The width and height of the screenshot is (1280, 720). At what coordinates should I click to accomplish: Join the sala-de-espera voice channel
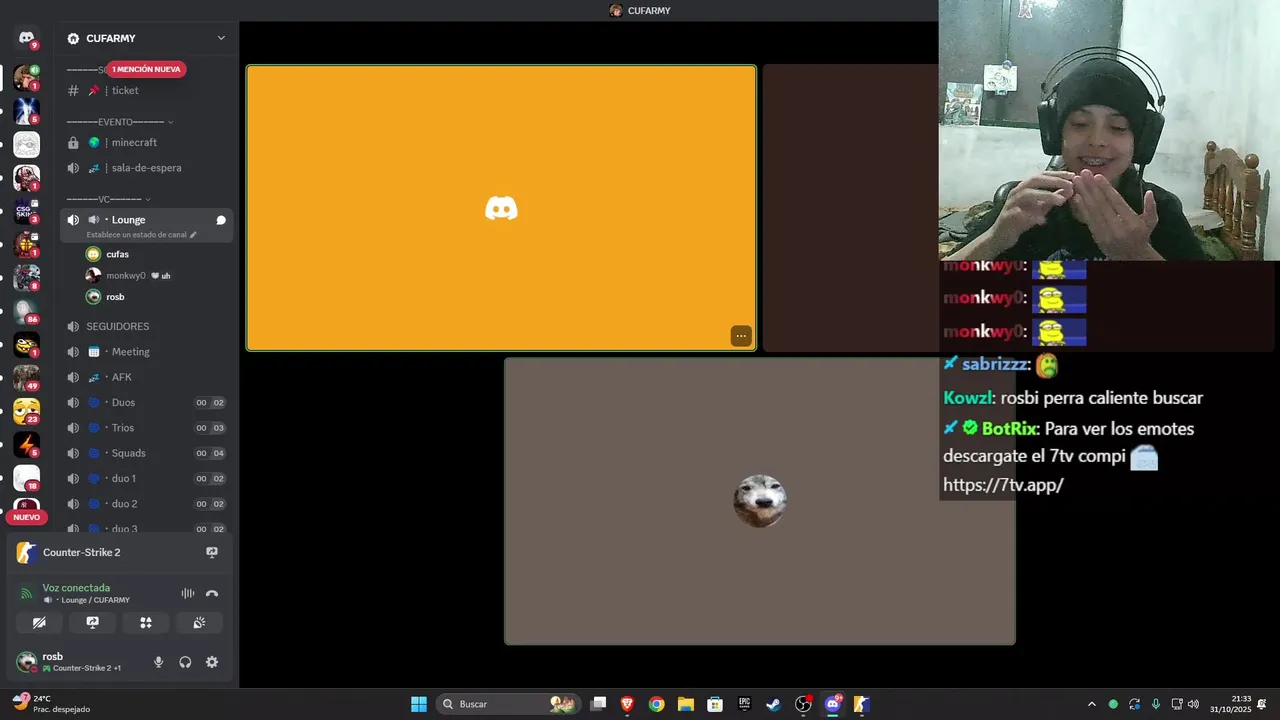(x=147, y=168)
